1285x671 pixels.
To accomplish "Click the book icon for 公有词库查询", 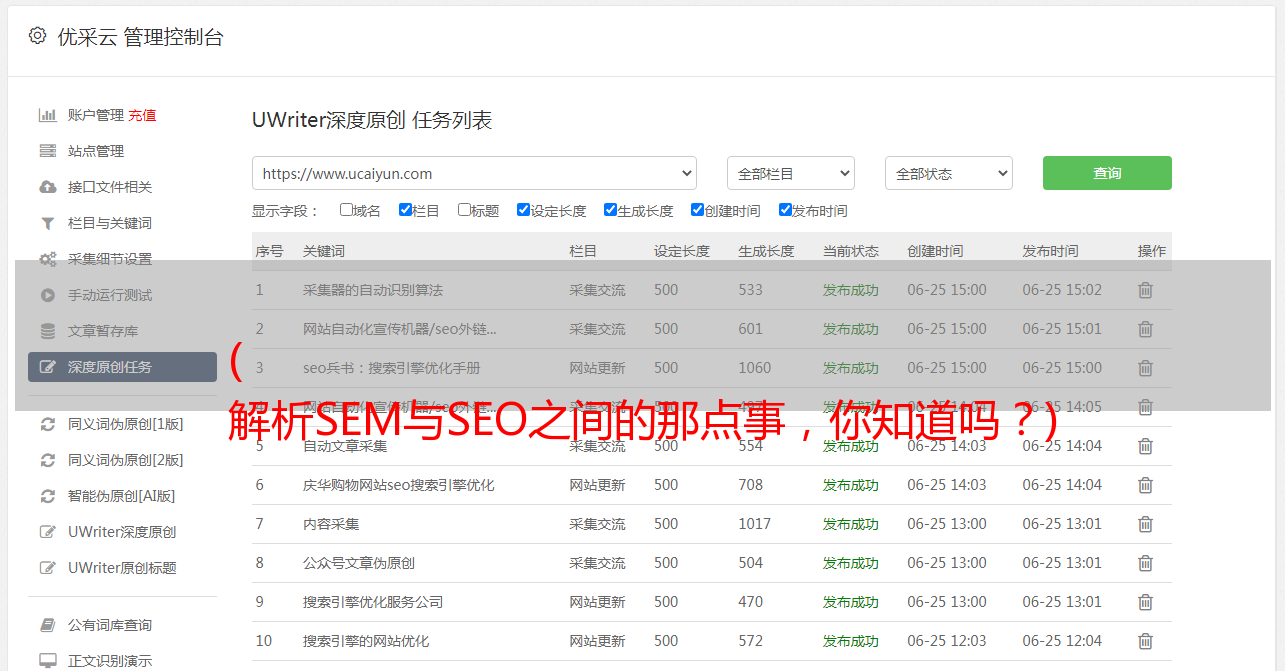I will pyautogui.click(x=47, y=625).
